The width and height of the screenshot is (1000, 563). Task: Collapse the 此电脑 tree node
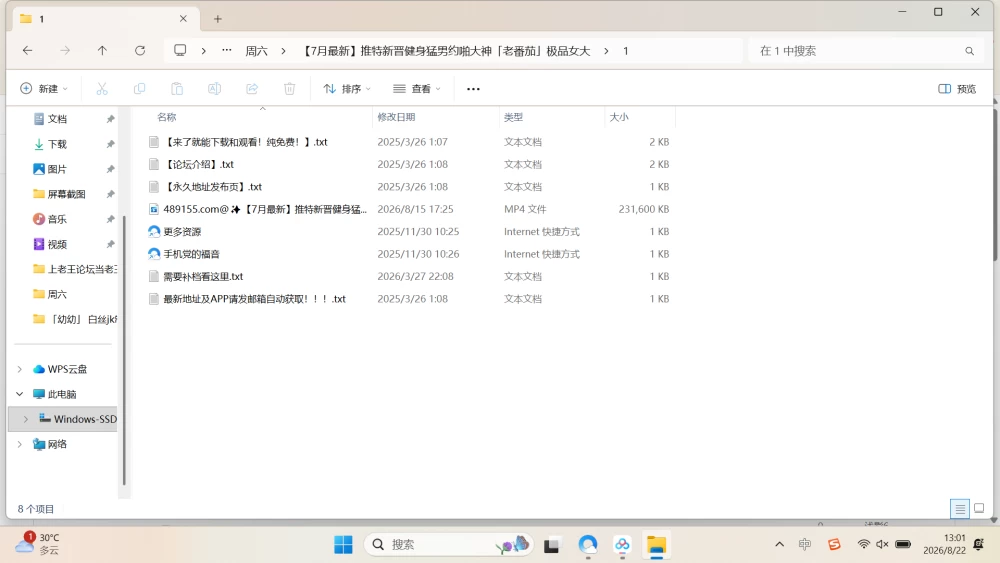tap(20, 394)
